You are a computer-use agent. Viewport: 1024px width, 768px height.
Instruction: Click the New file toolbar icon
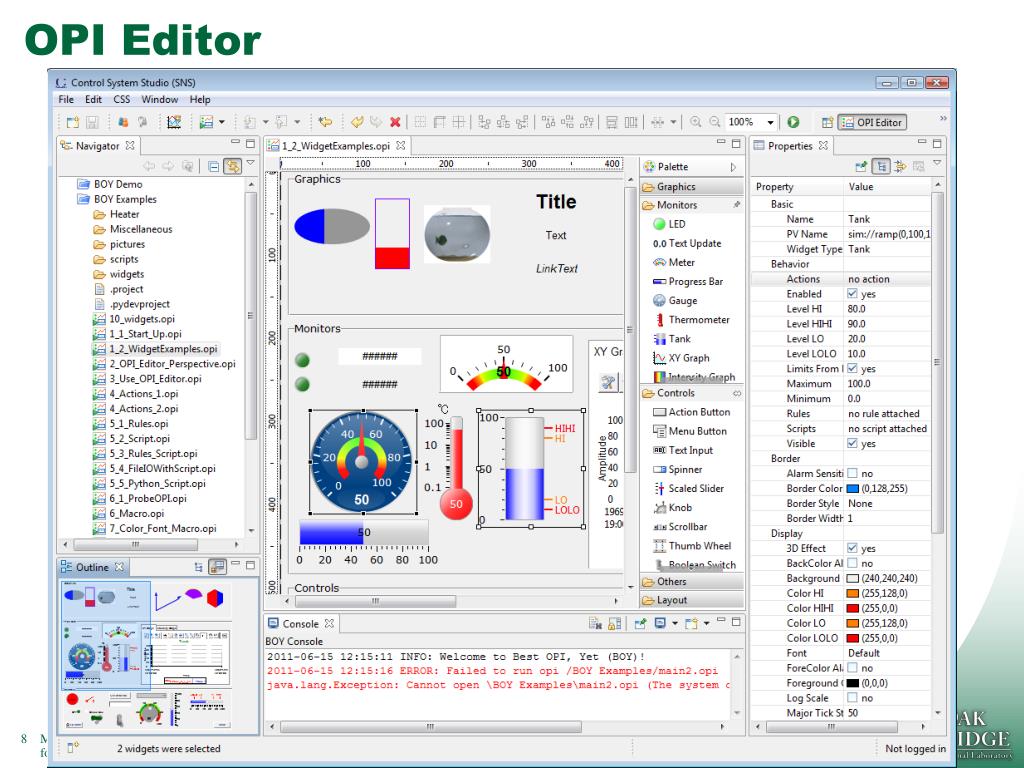tap(72, 122)
